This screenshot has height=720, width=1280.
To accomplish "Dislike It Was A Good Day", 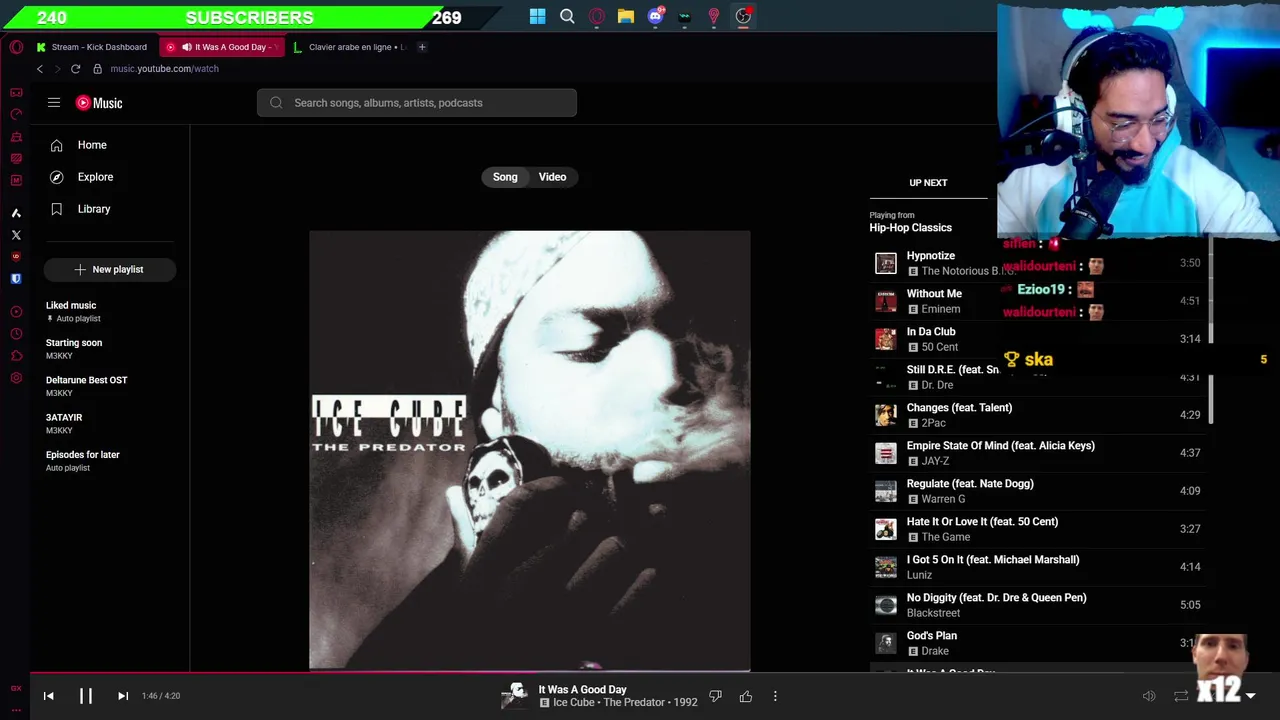I will coord(715,696).
